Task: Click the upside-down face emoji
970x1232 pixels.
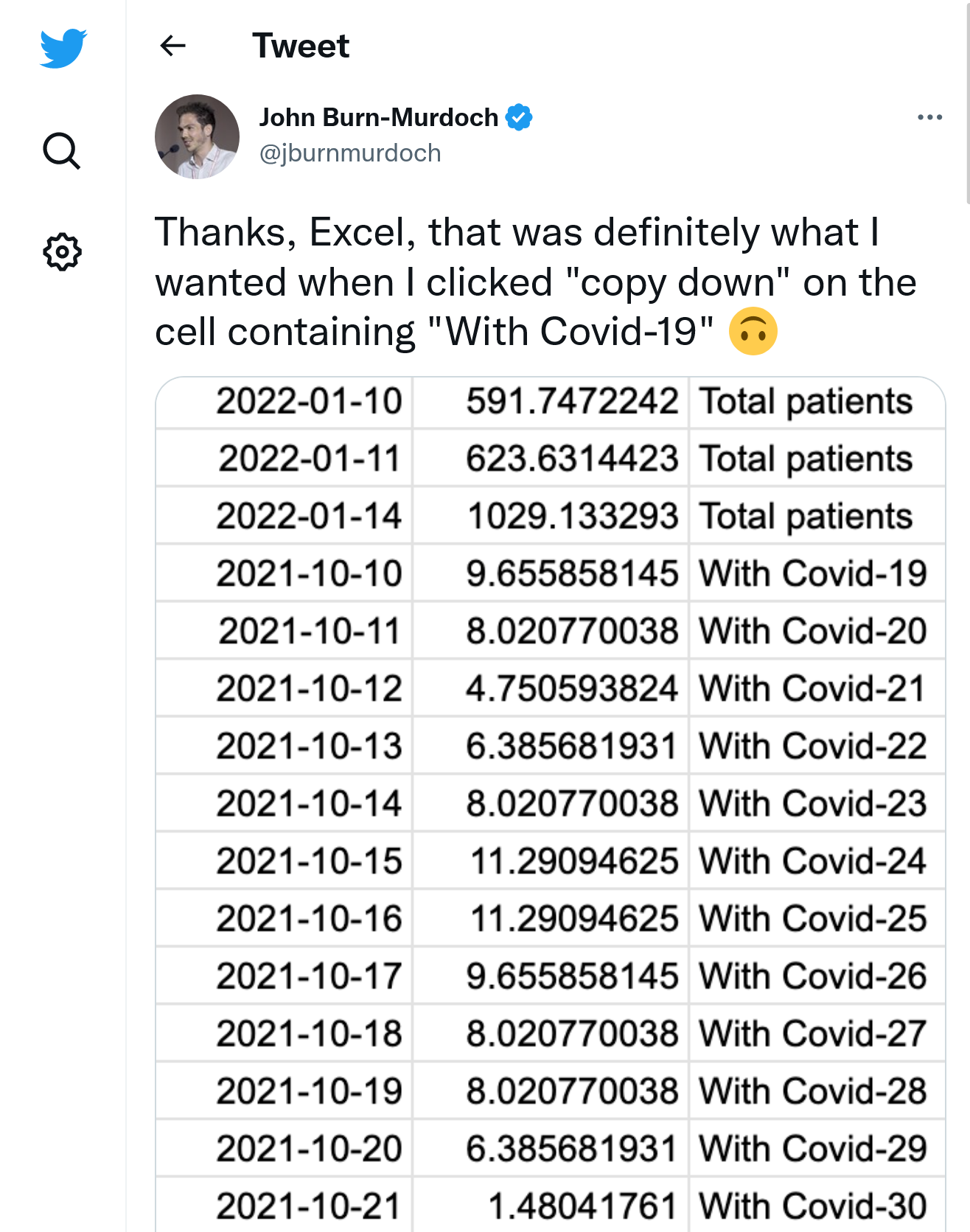Action: click(753, 332)
